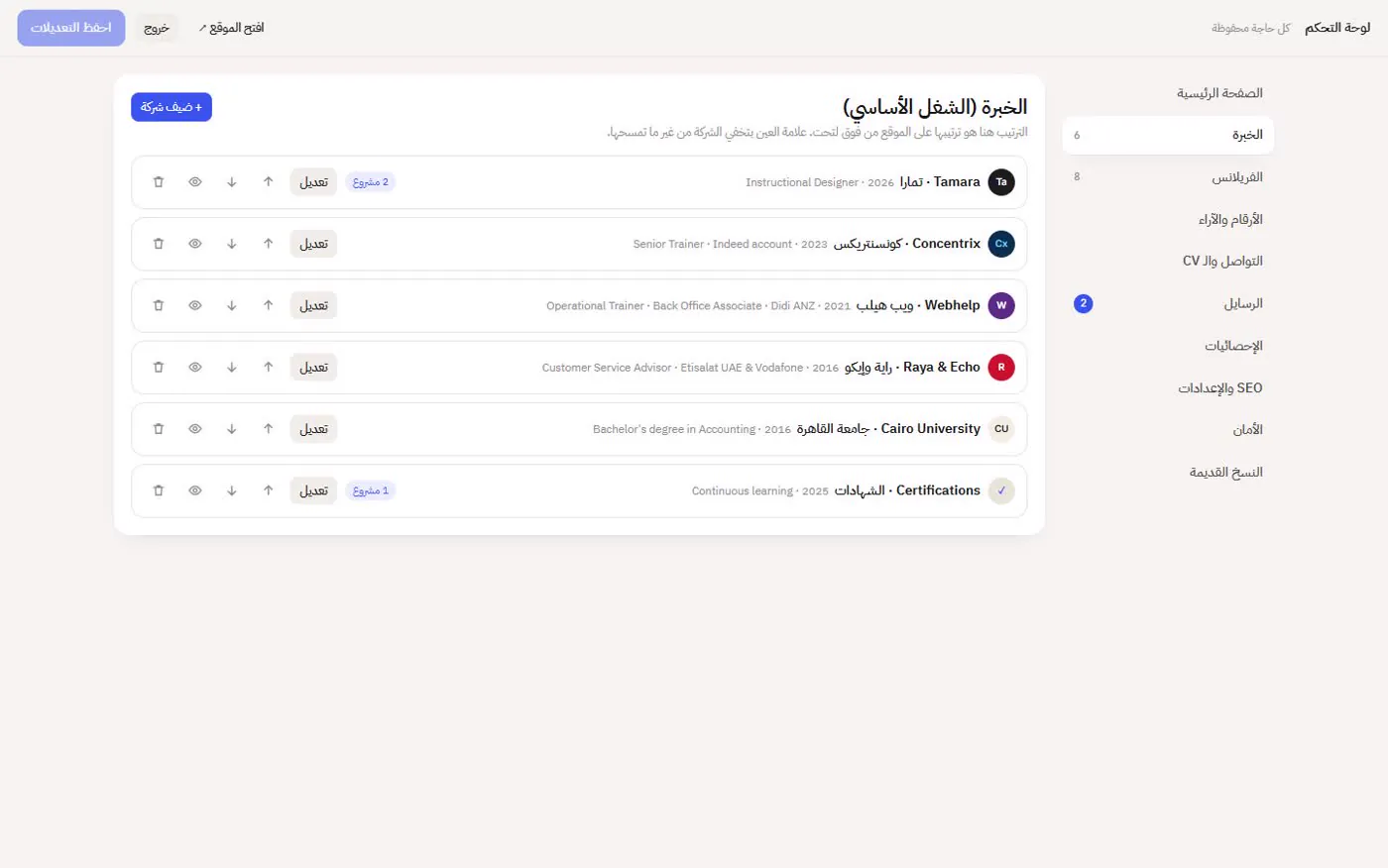Screen dimensions: 1388x868
Task: Move Raya & Echo entry up
Action: pyautogui.click(x=269, y=368)
